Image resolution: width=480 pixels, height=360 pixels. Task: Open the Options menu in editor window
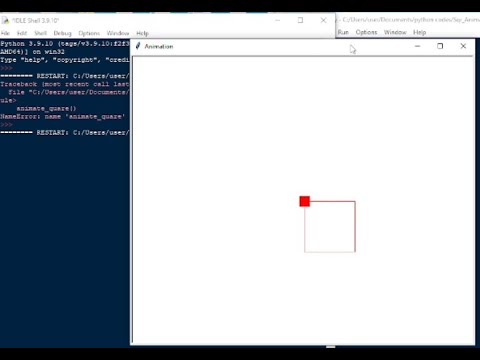(366, 32)
